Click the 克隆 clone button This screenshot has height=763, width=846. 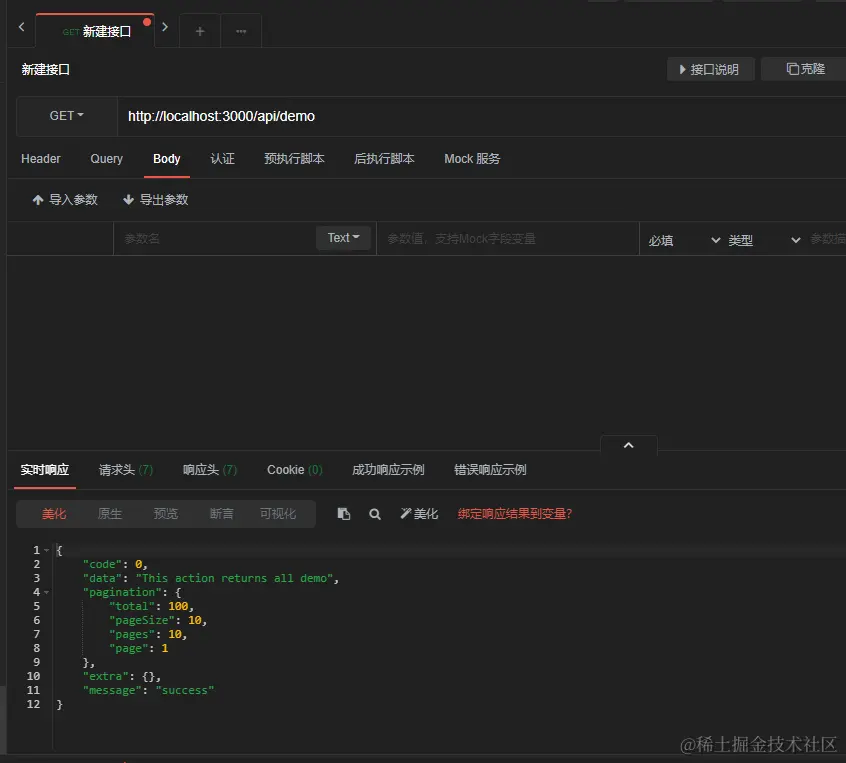coord(805,69)
